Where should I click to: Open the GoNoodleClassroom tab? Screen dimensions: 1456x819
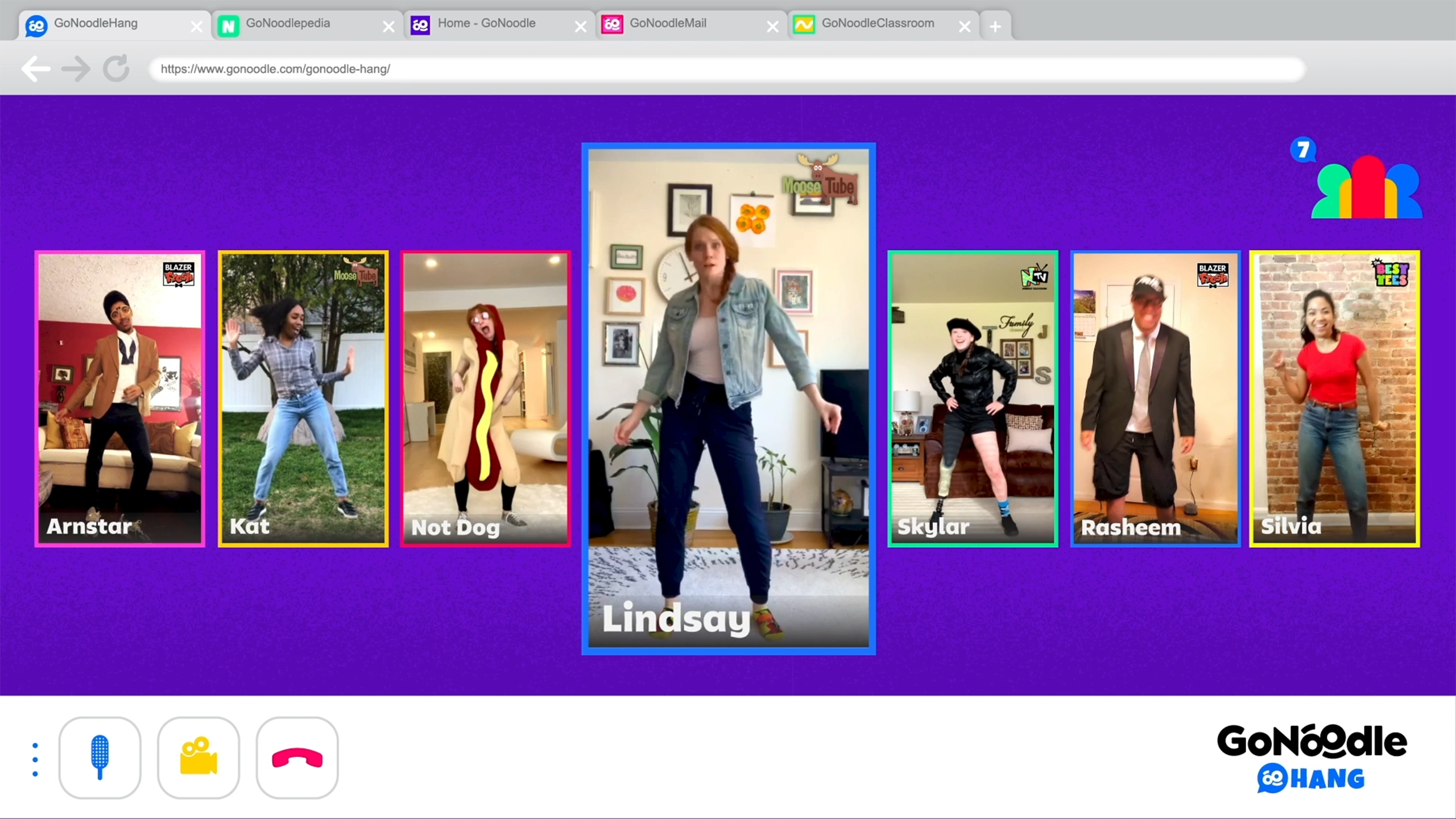point(877,24)
